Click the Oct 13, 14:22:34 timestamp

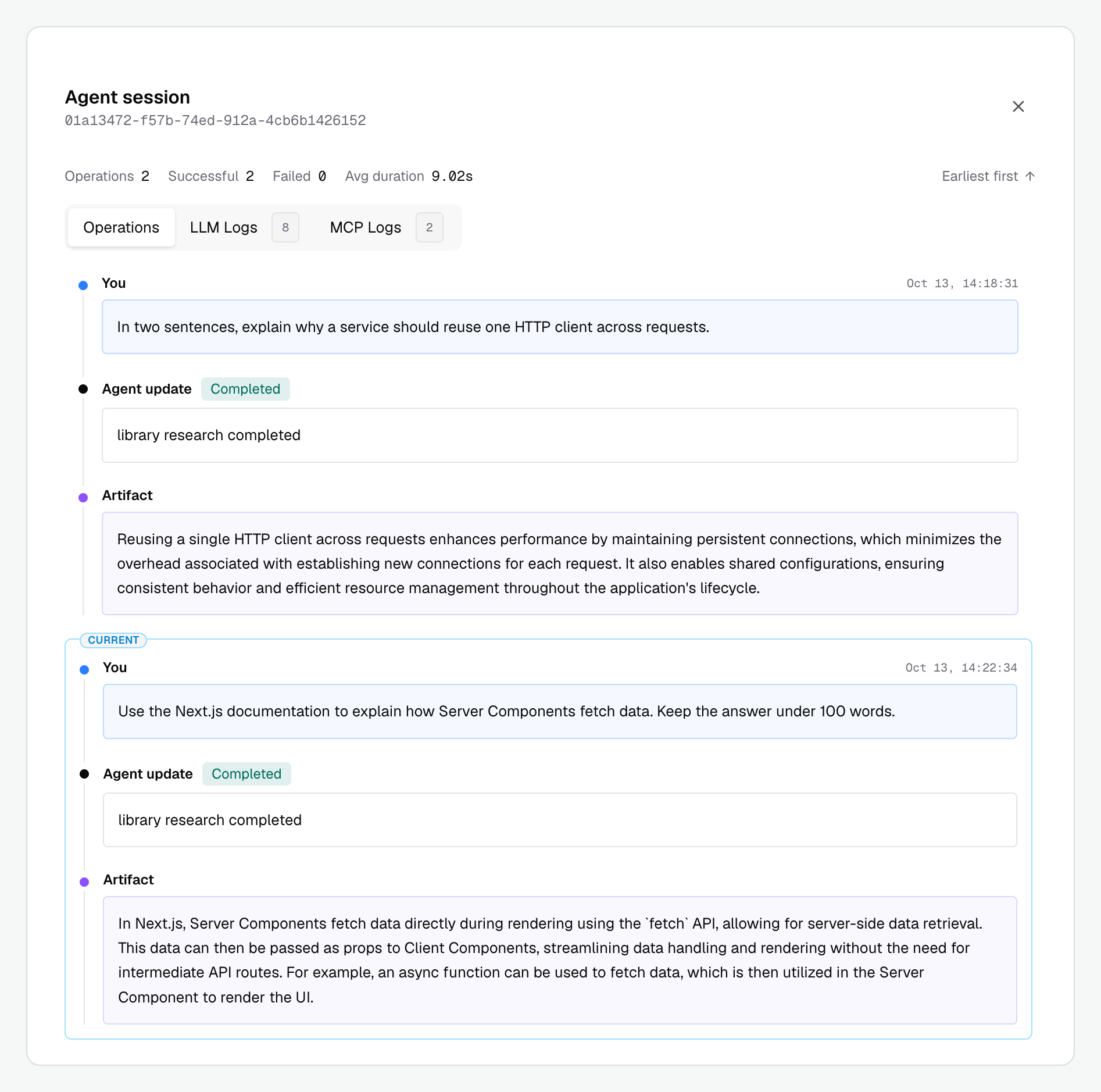[x=961, y=668]
